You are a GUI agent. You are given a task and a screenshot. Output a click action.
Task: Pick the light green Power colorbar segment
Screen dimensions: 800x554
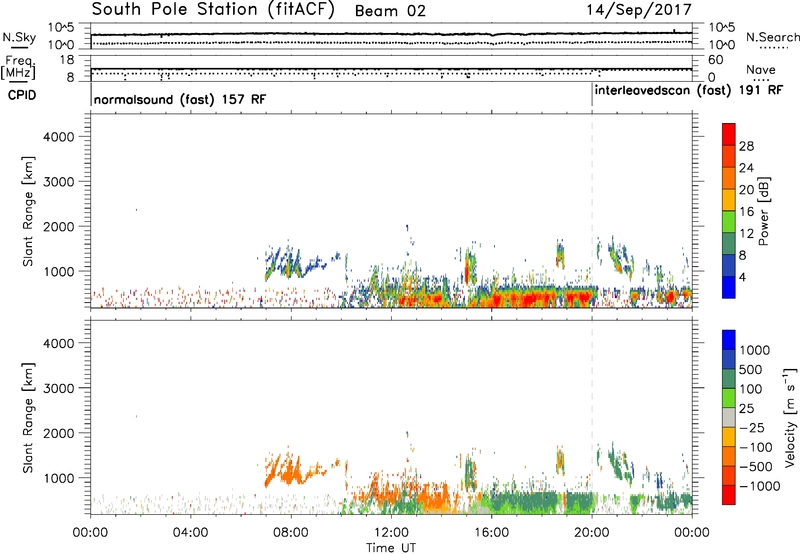[729, 221]
